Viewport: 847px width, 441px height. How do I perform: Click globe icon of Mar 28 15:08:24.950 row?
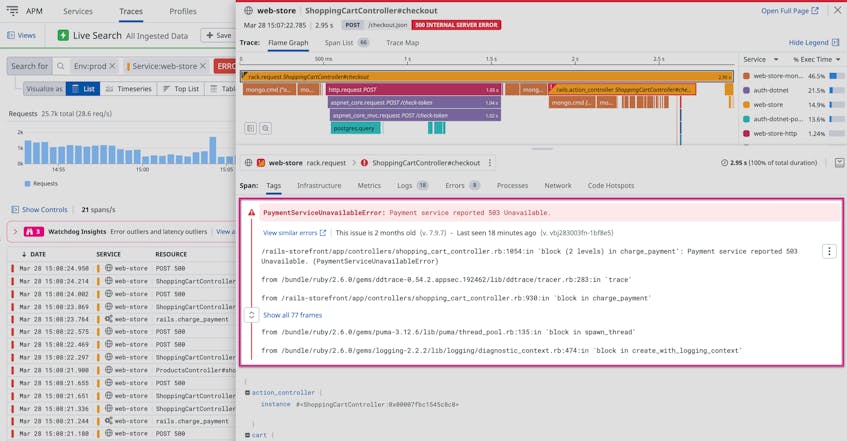(x=109, y=268)
